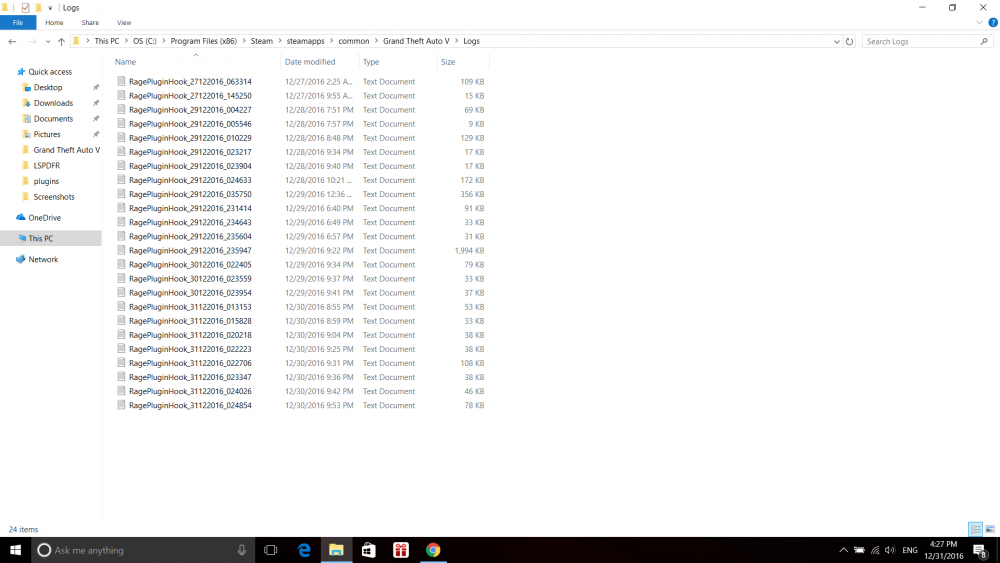The image size is (1000, 563).
Task: Click the Up one level arrow
Action: coord(61,41)
